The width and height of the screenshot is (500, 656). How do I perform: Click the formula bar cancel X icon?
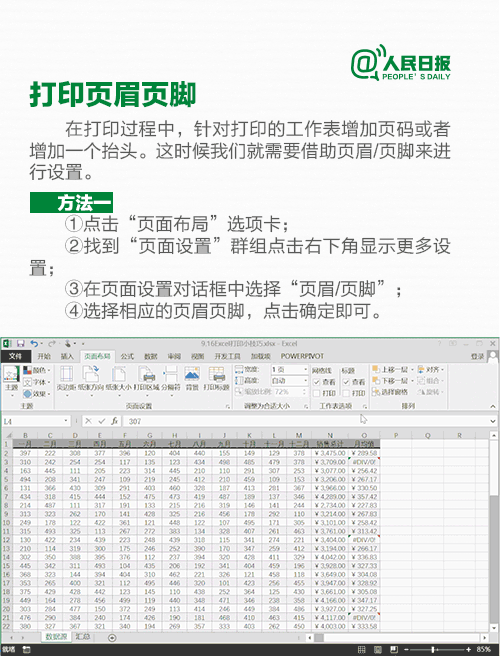[88, 421]
